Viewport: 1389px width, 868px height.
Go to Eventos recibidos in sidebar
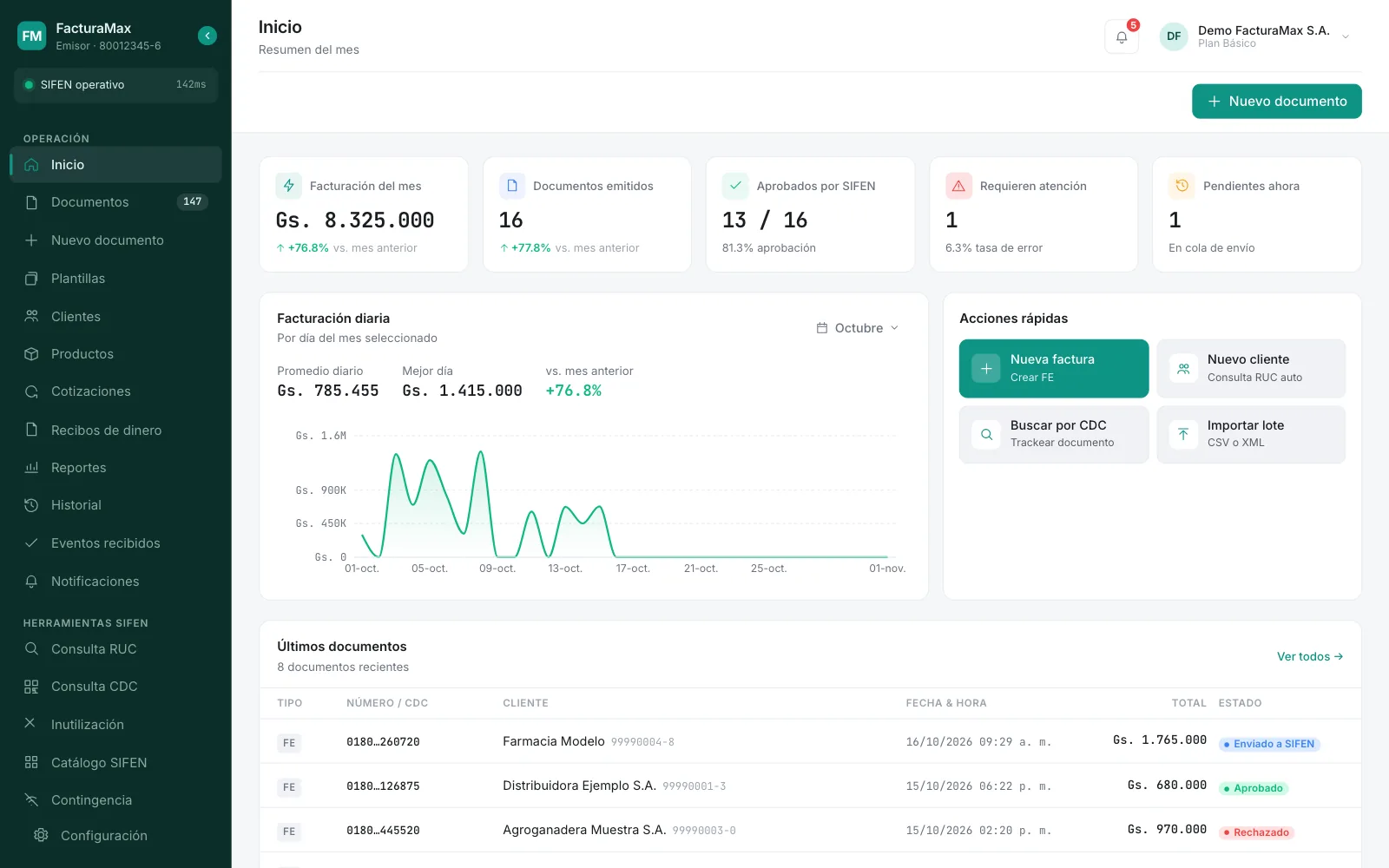tap(115, 543)
